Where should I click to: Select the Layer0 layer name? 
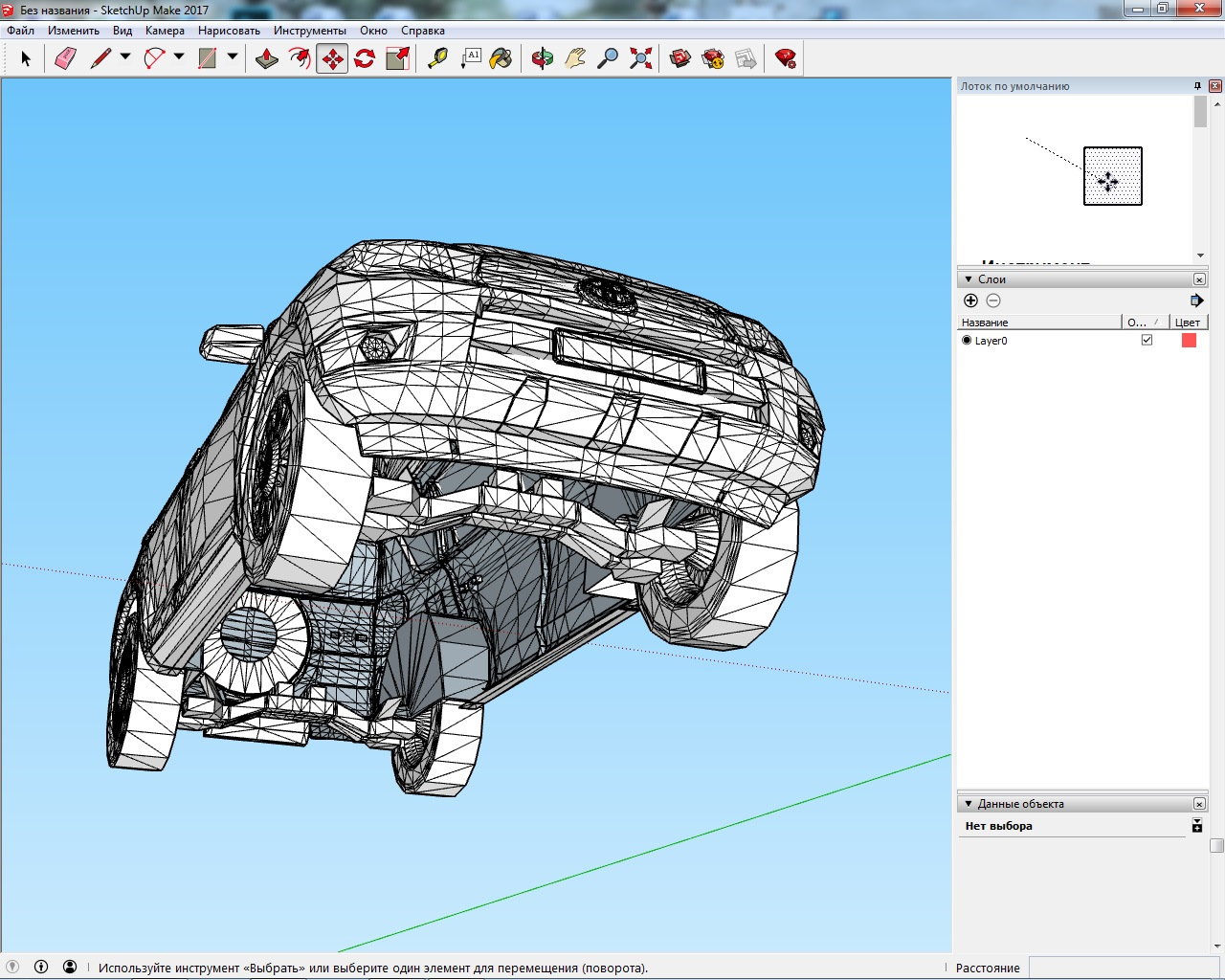tap(991, 341)
